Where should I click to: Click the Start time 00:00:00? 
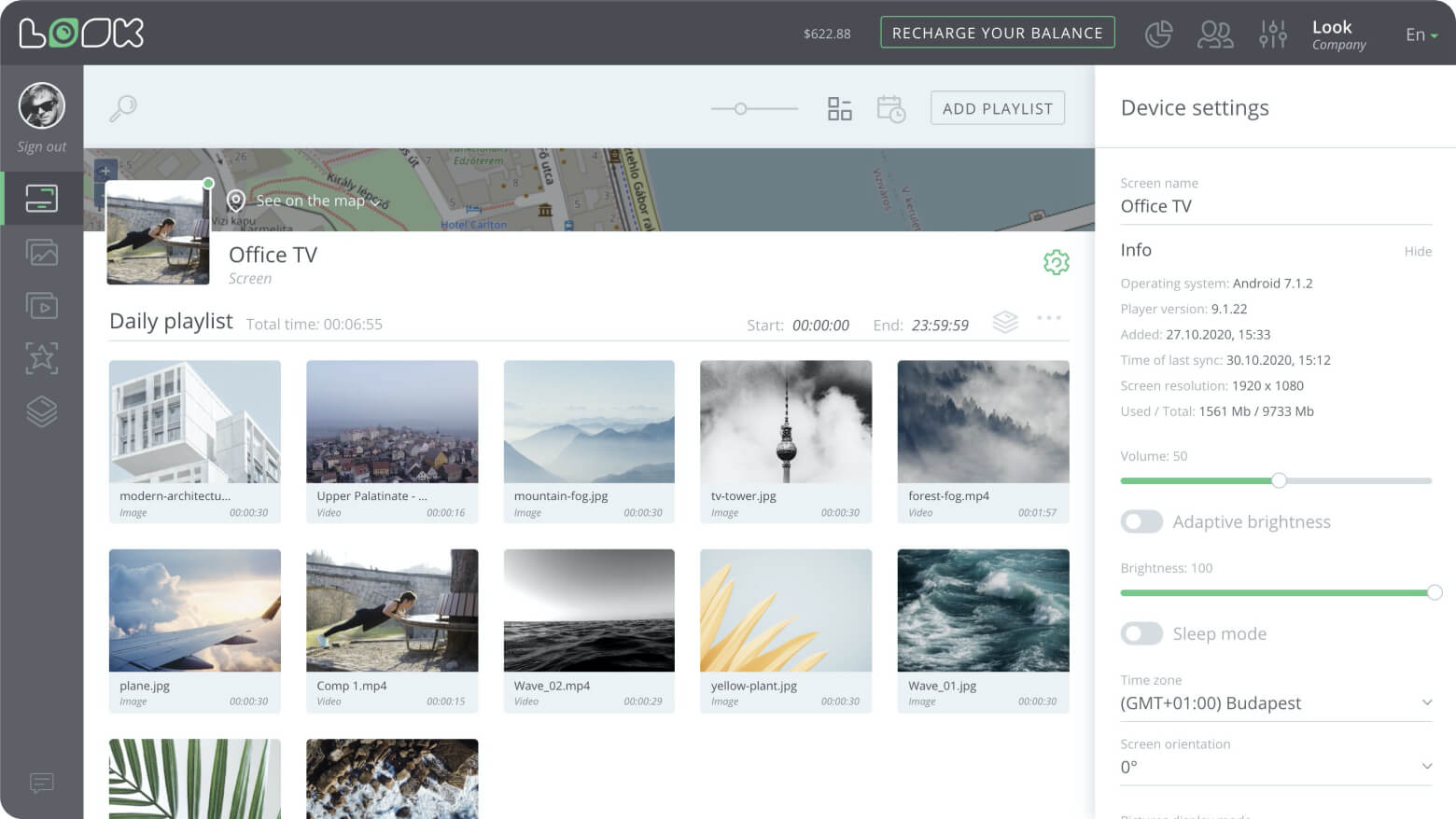(x=820, y=326)
